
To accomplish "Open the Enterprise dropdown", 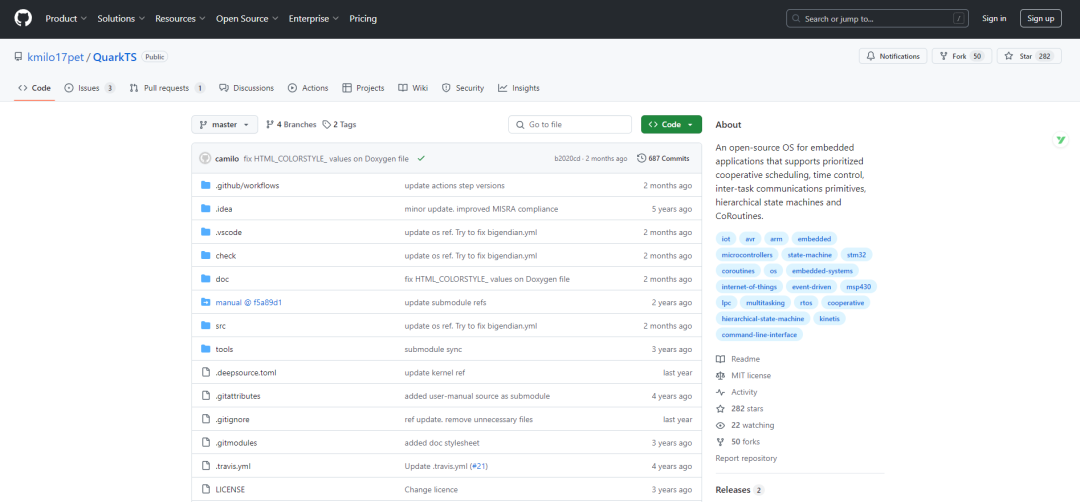I will tap(313, 19).
